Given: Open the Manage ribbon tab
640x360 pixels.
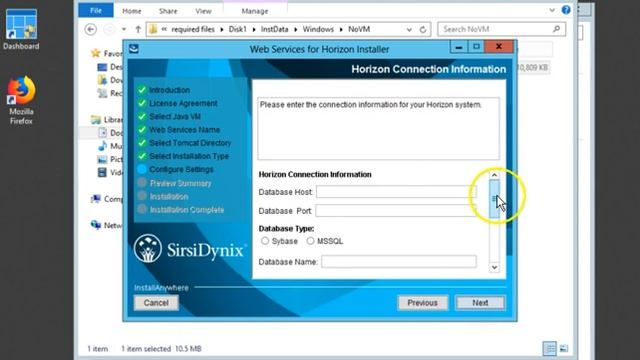Looking at the screenshot, I should pos(255,11).
